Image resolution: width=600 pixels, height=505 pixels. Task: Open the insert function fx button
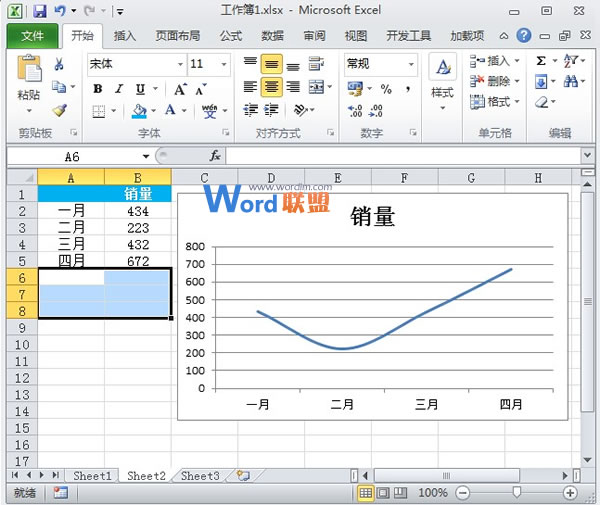pos(215,156)
